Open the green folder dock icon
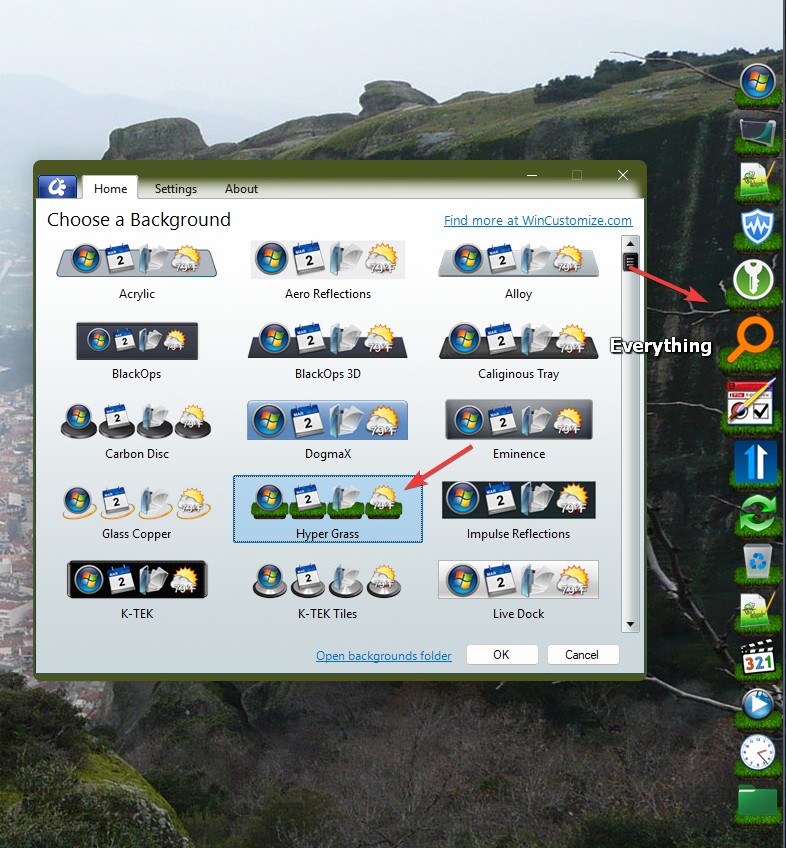786x848 pixels. (x=756, y=801)
